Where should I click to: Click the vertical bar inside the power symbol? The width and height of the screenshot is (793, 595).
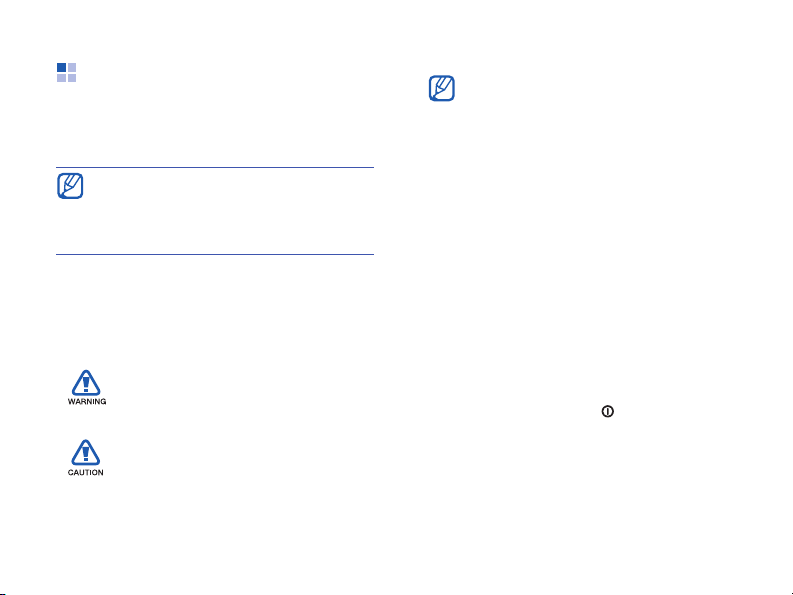[607, 411]
